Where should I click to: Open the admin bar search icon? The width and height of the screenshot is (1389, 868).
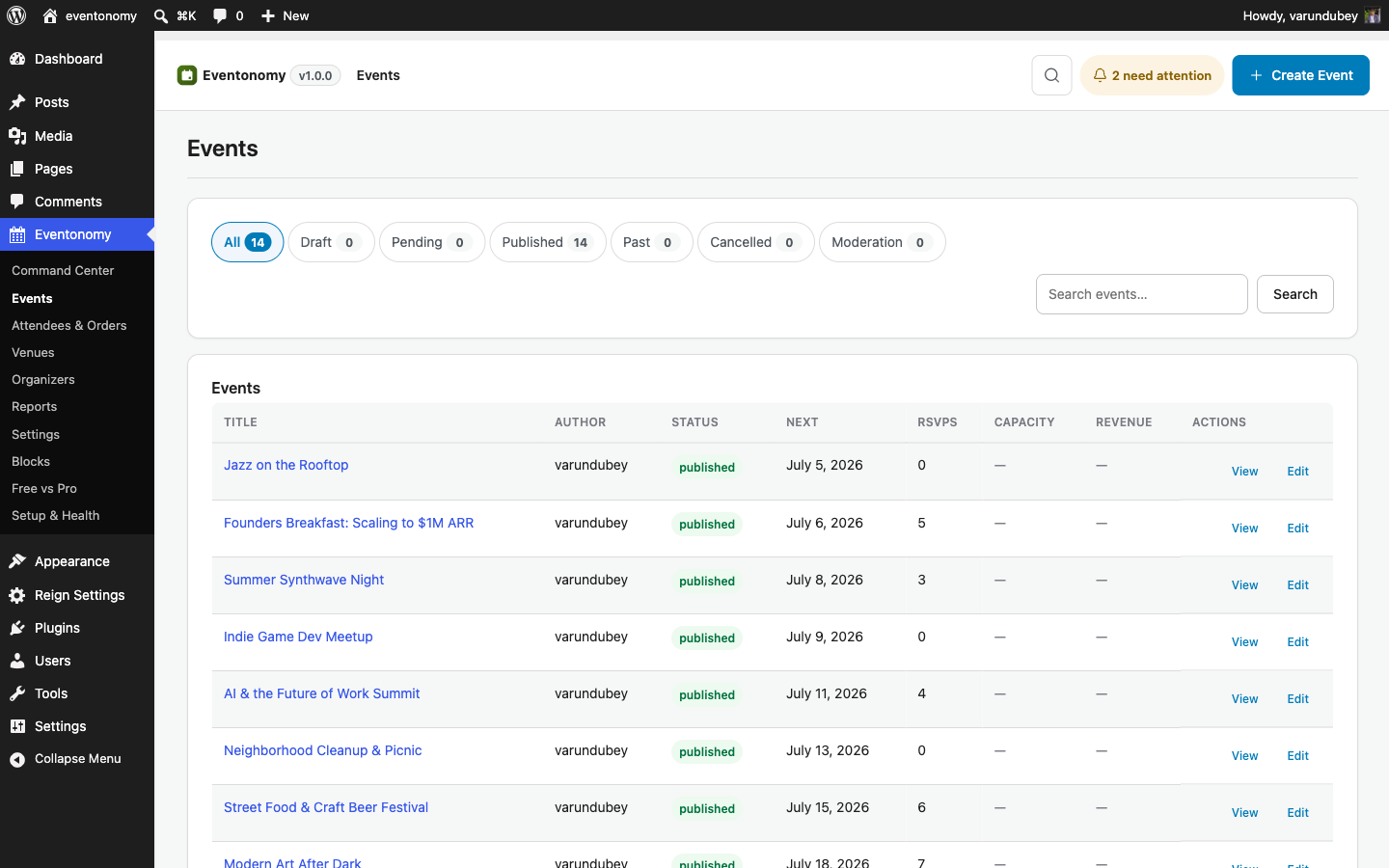click(161, 15)
